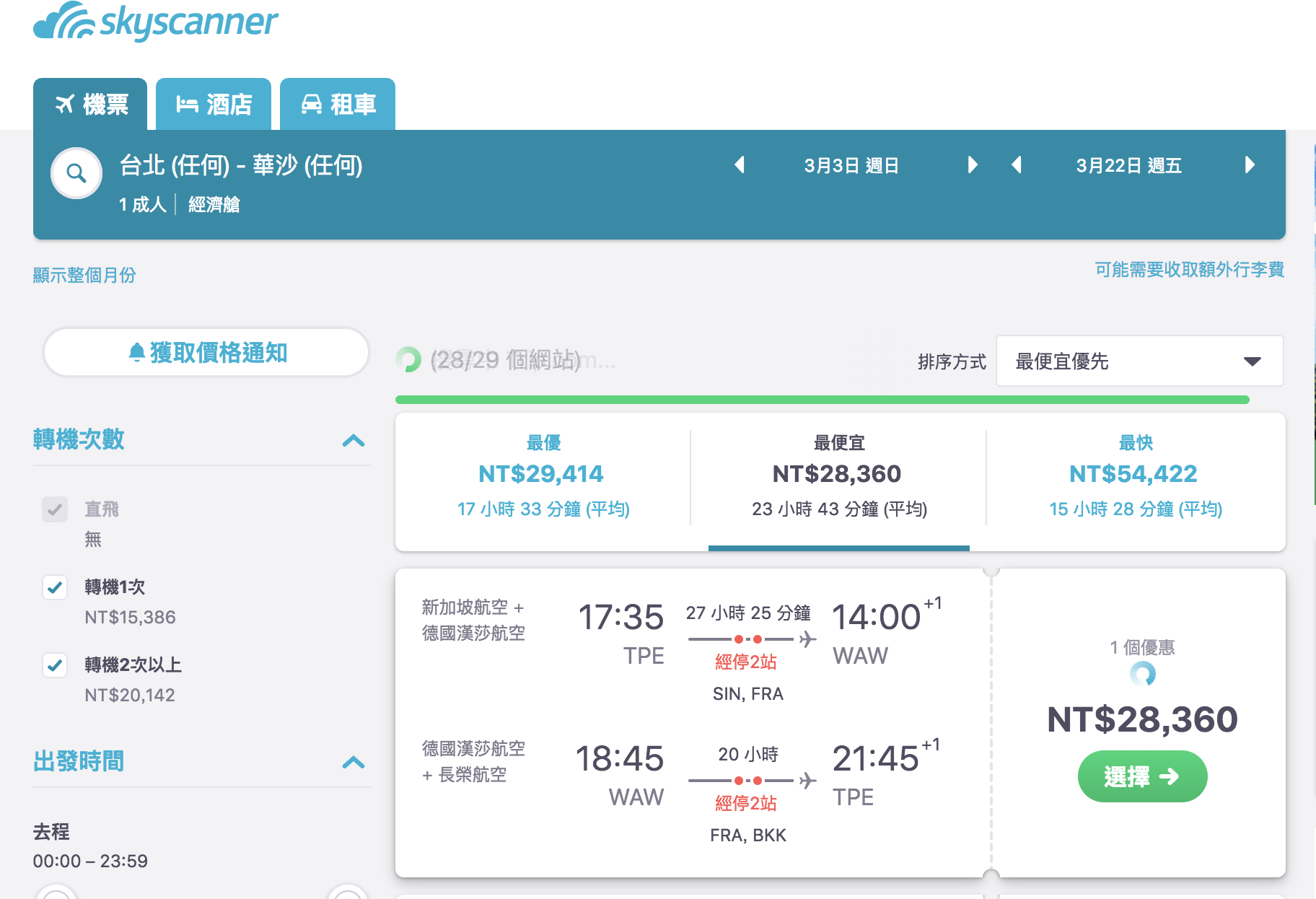
Task: Go to previous return date arrow
Action: coord(1017,165)
